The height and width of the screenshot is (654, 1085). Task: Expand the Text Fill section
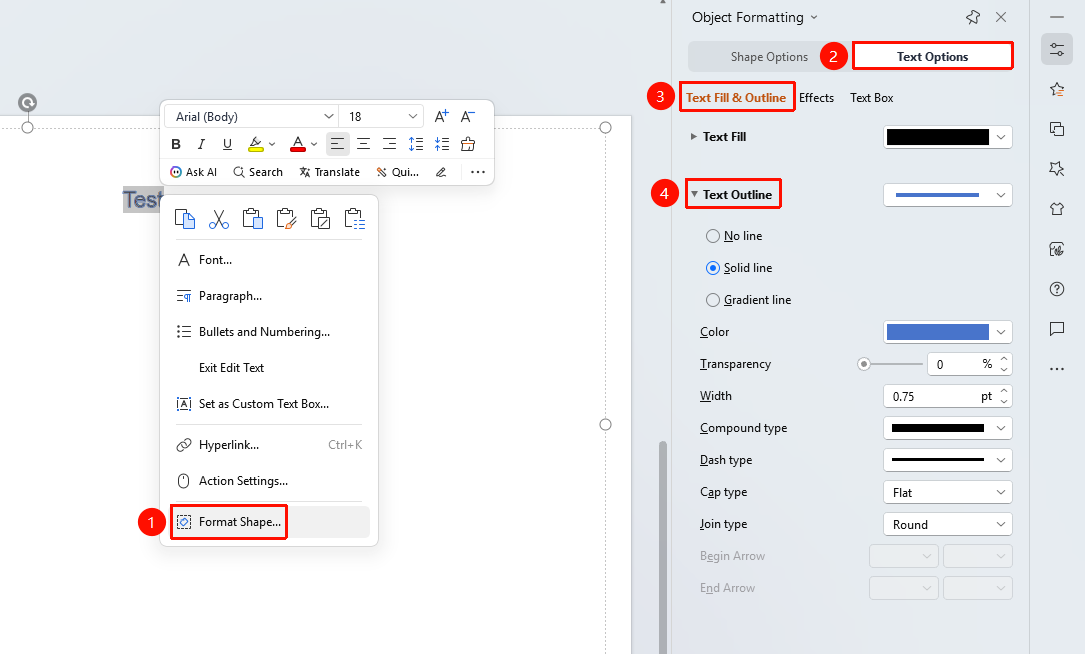(693, 136)
